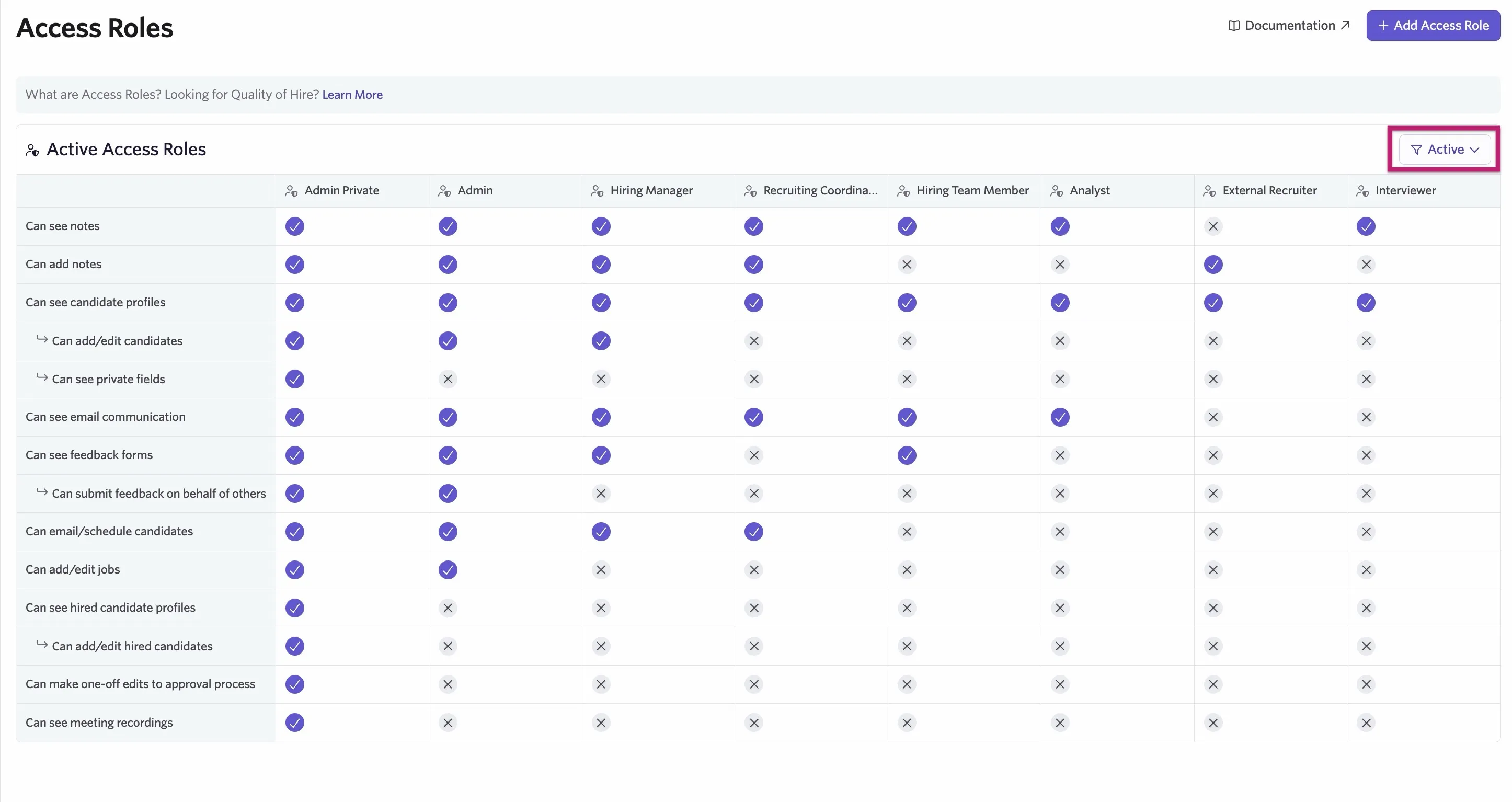Click the Can see email communication row label
Viewport: 1512px width, 802px height.
coord(105,417)
